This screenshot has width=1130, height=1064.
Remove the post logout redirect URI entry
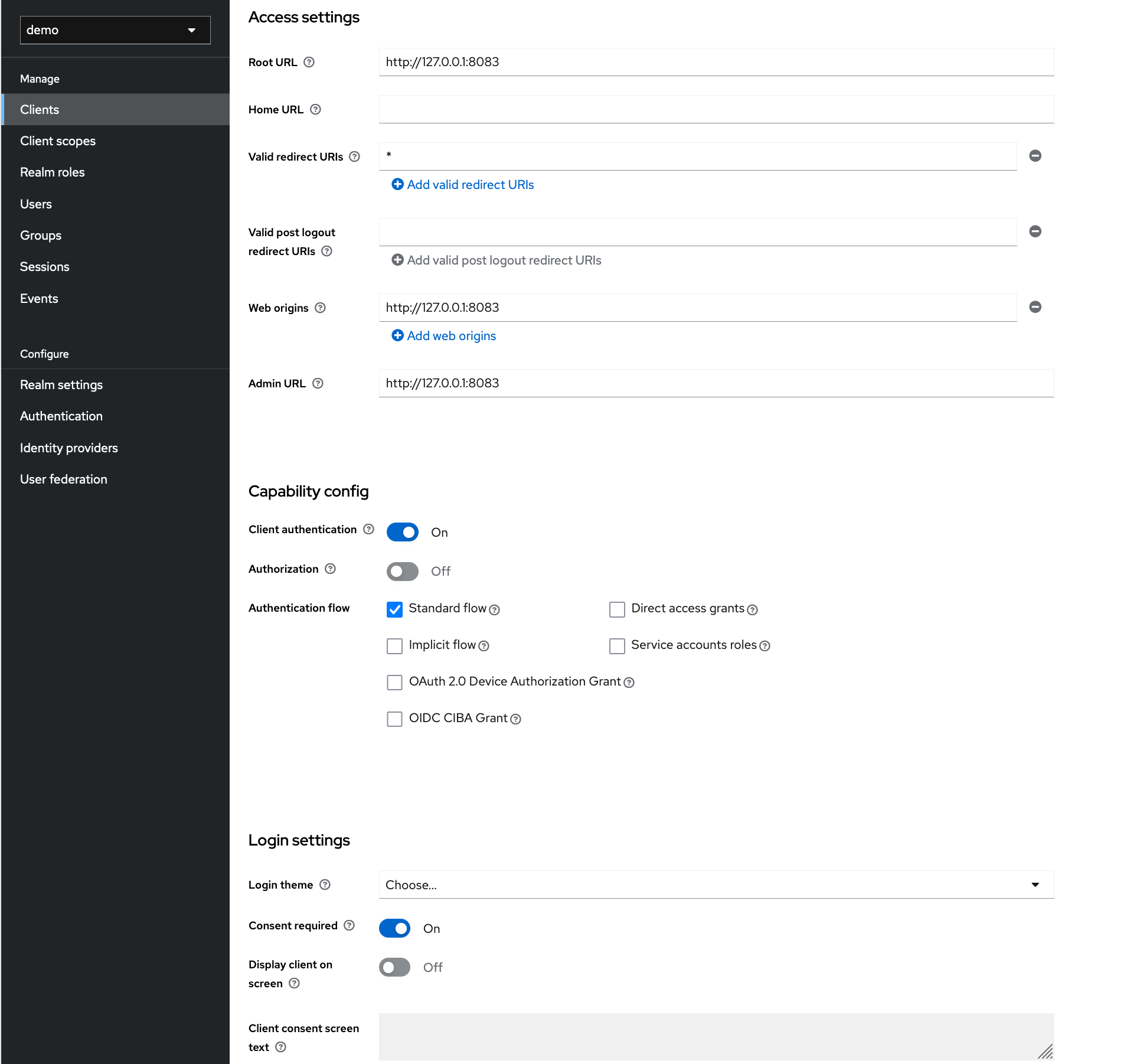1035,231
